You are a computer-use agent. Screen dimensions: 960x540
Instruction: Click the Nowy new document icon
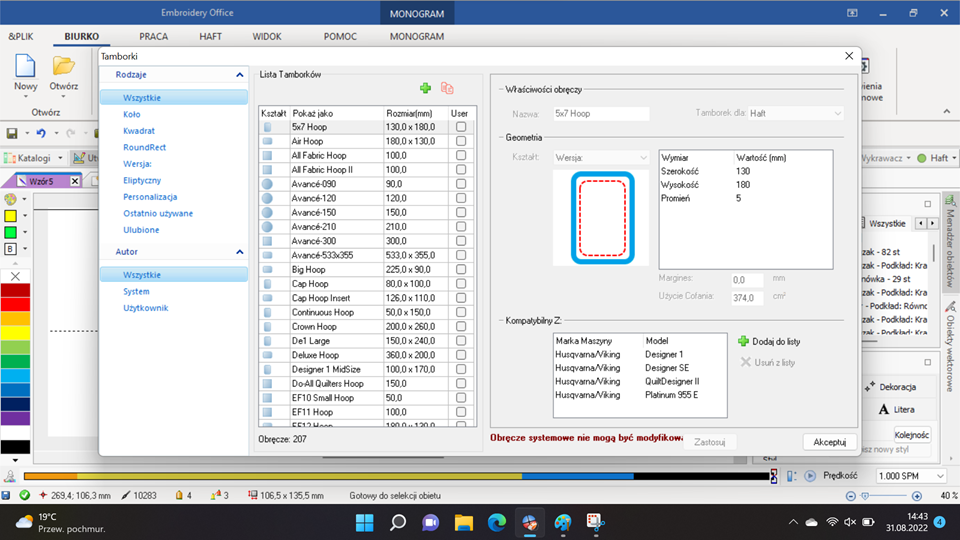click(x=26, y=67)
